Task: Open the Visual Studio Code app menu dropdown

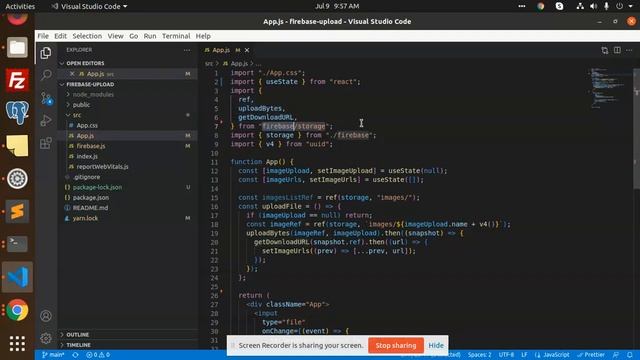Action: pyautogui.click(x=89, y=6)
